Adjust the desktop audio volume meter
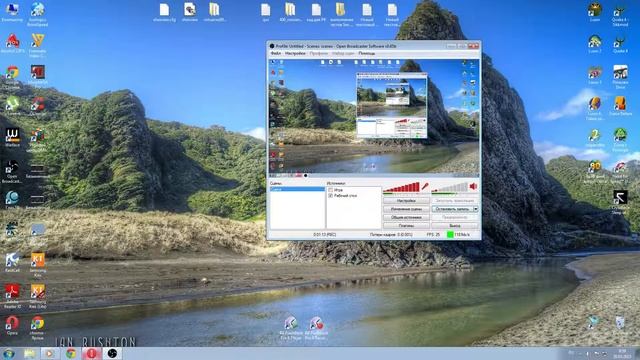Image resolution: width=640 pixels, height=360 pixels. [x=450, y=187]
